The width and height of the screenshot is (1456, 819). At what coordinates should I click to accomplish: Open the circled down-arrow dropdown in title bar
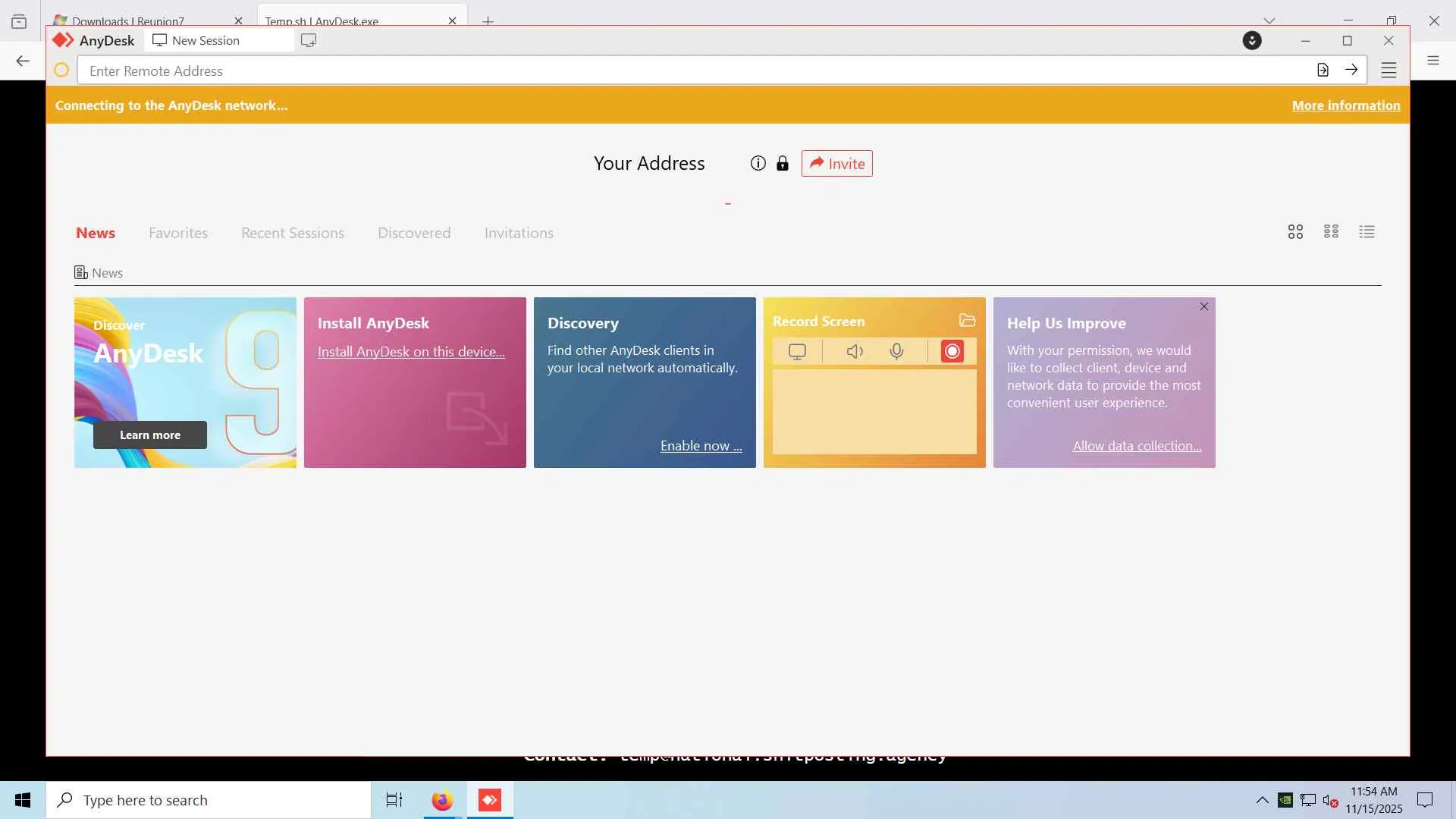click(x=1252, y=40)
